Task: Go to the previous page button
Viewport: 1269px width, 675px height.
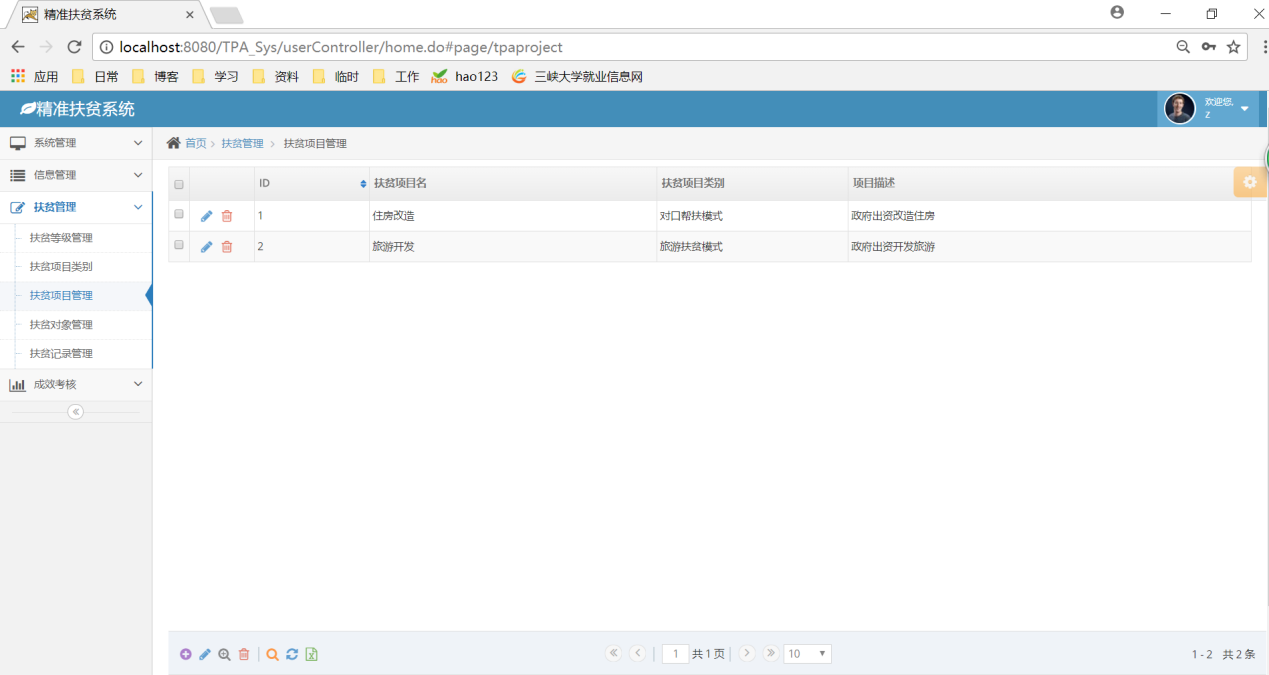Action: click(638, 653)
